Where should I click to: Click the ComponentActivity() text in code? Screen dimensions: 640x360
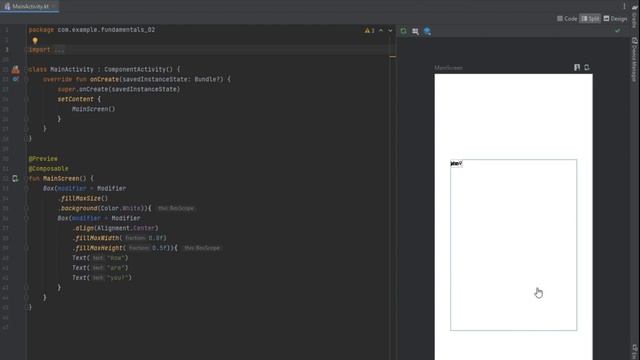coord(138,69)
